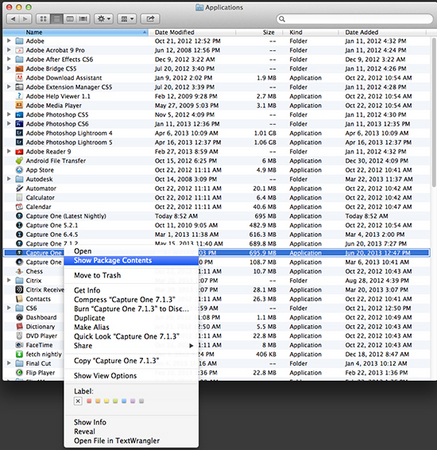Viewport: 437px width, 450px height.
Task: Click the Adobe Acrobat 9 Pro icon
Action: point(19,50)
